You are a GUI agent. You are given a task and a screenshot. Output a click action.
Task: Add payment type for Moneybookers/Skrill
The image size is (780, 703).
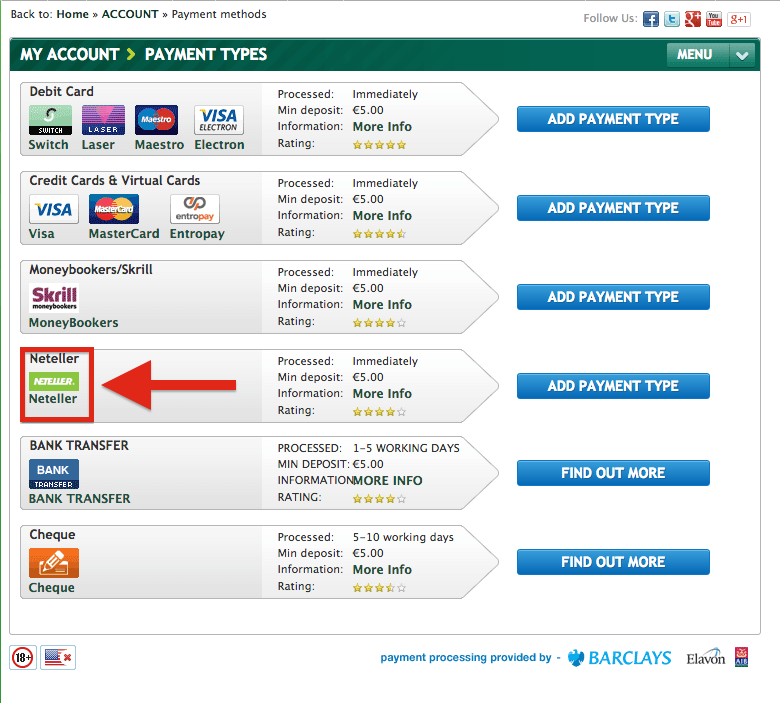[x=613, y=297]
